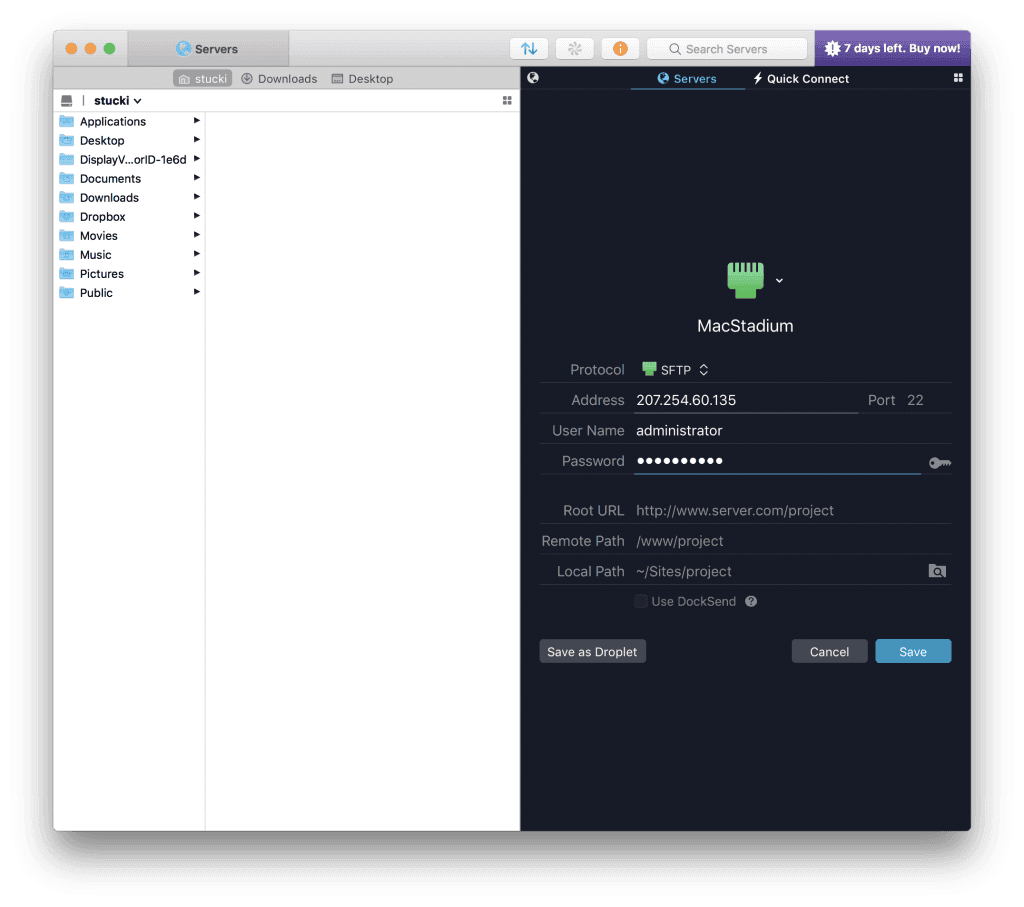Click inside the Search Servers field
Screen dimensions: 1024x907
click(727, 48)
